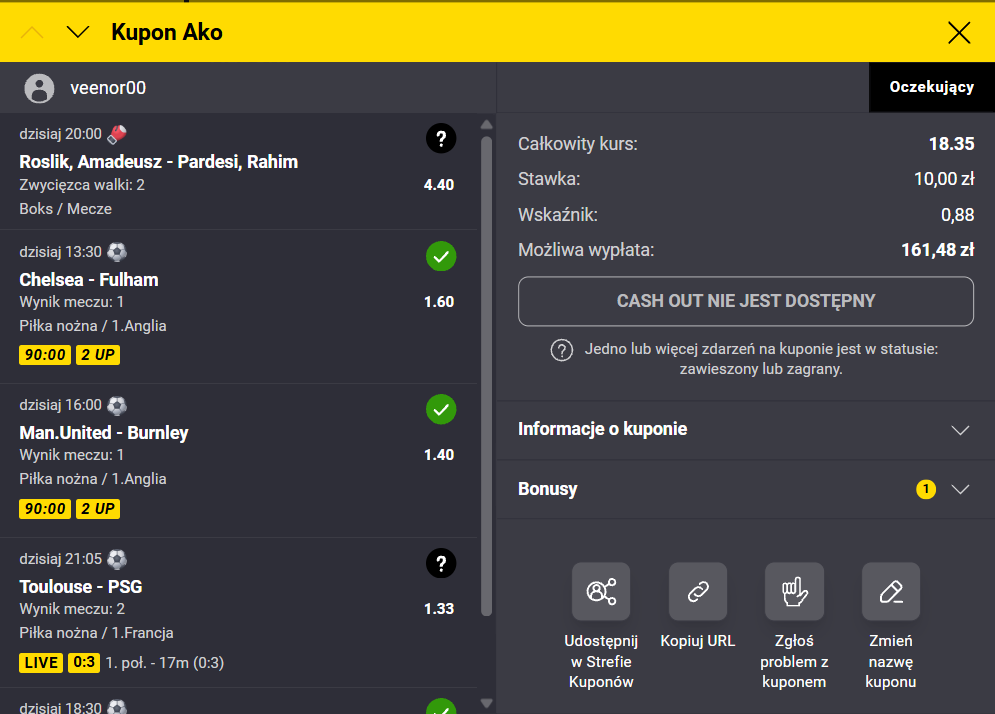Screen dimensions: 995x714
Task: Click green checkmark status for Chelsea - Fulham
Action: (x=441, y=257)
